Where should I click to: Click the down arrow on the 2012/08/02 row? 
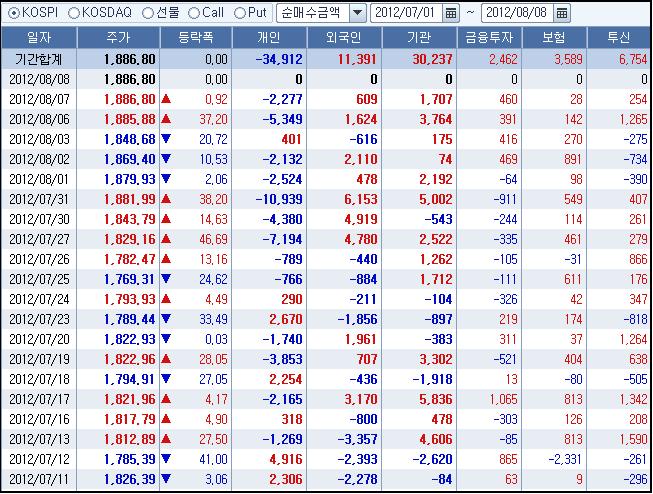(166, 159)
